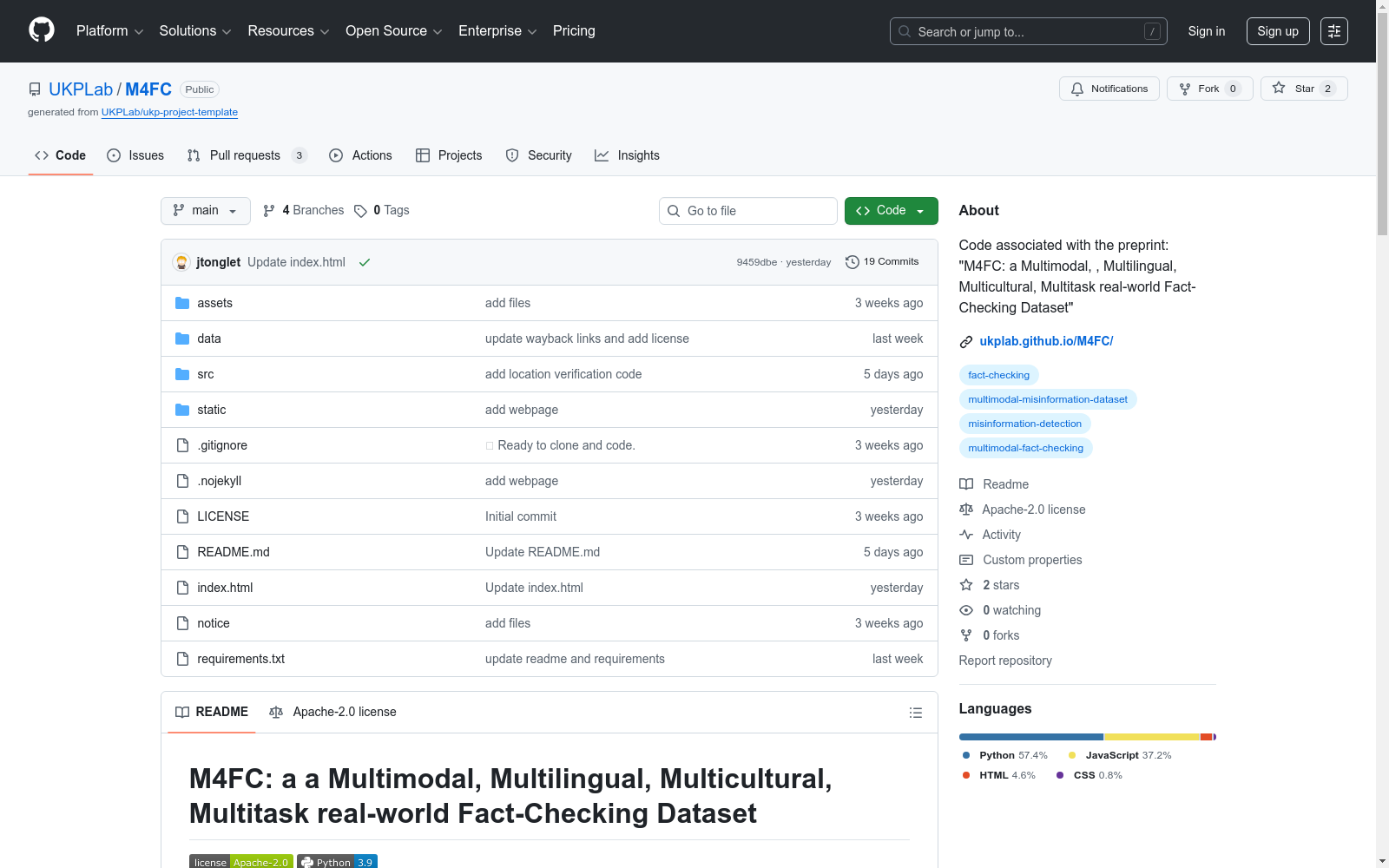Image resolution: width=1389 pixels, height=868 pixels.
Task: Click the star icon beside 2 stars
Action: click(x=966, y=585)
